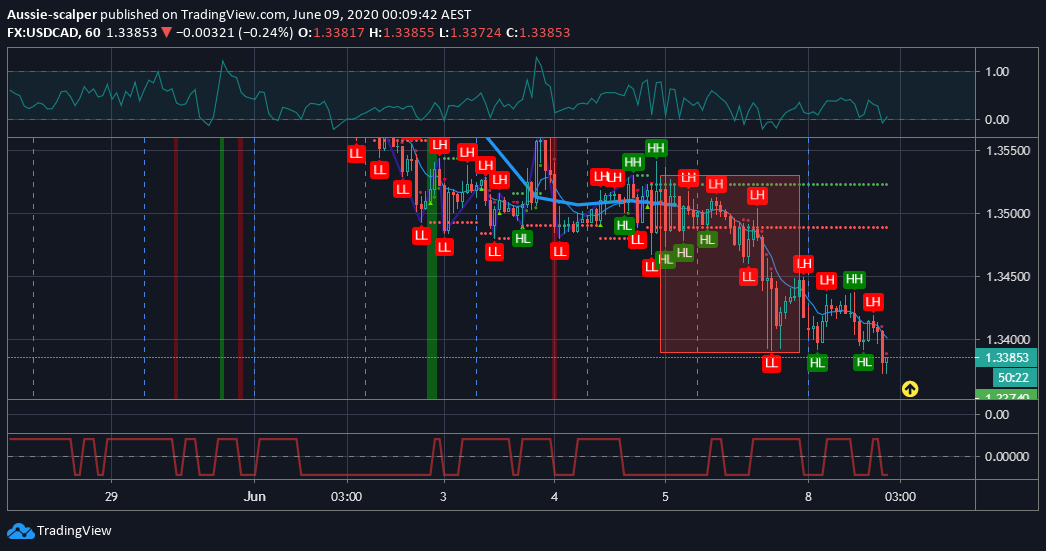
Task: Open the Aussie-scalper author name
Action: pyautogui.click(x=52, y=14)
